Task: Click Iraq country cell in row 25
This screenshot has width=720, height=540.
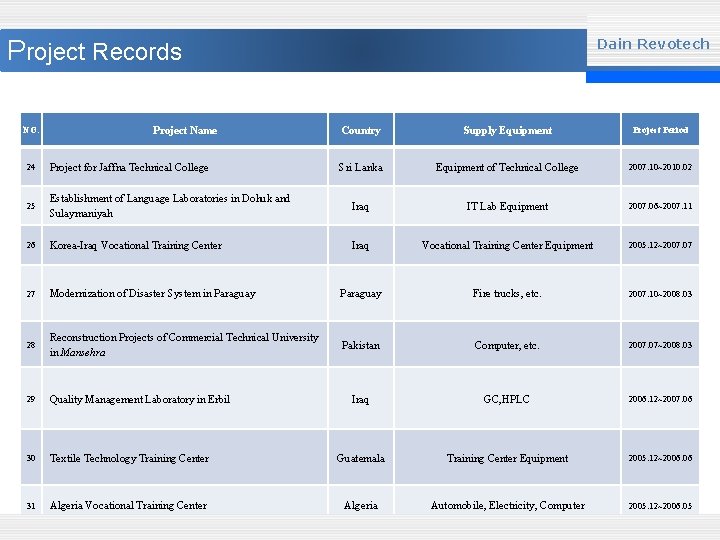Action: 361,206
